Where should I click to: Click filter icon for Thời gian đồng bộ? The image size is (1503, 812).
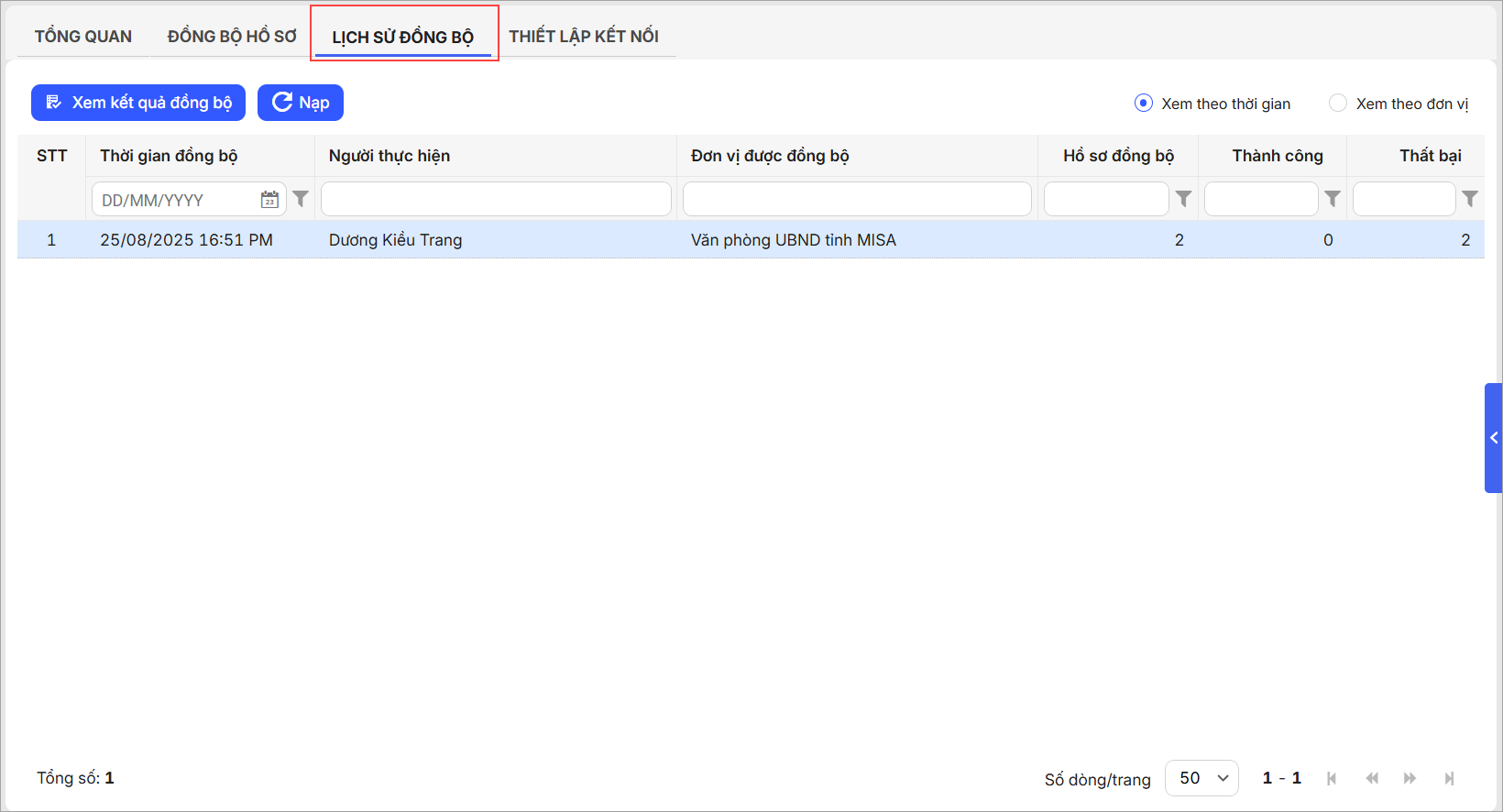click(301, 199)
